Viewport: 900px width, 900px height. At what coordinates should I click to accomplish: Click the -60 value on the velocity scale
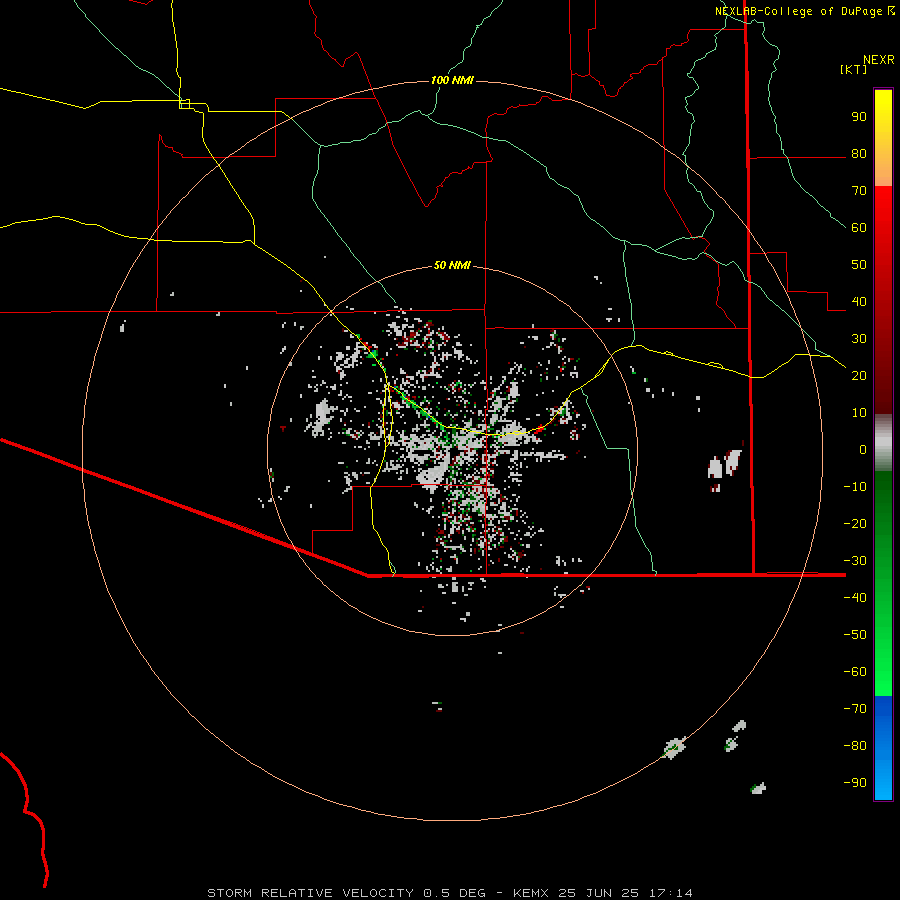click(x=855, y=672)
